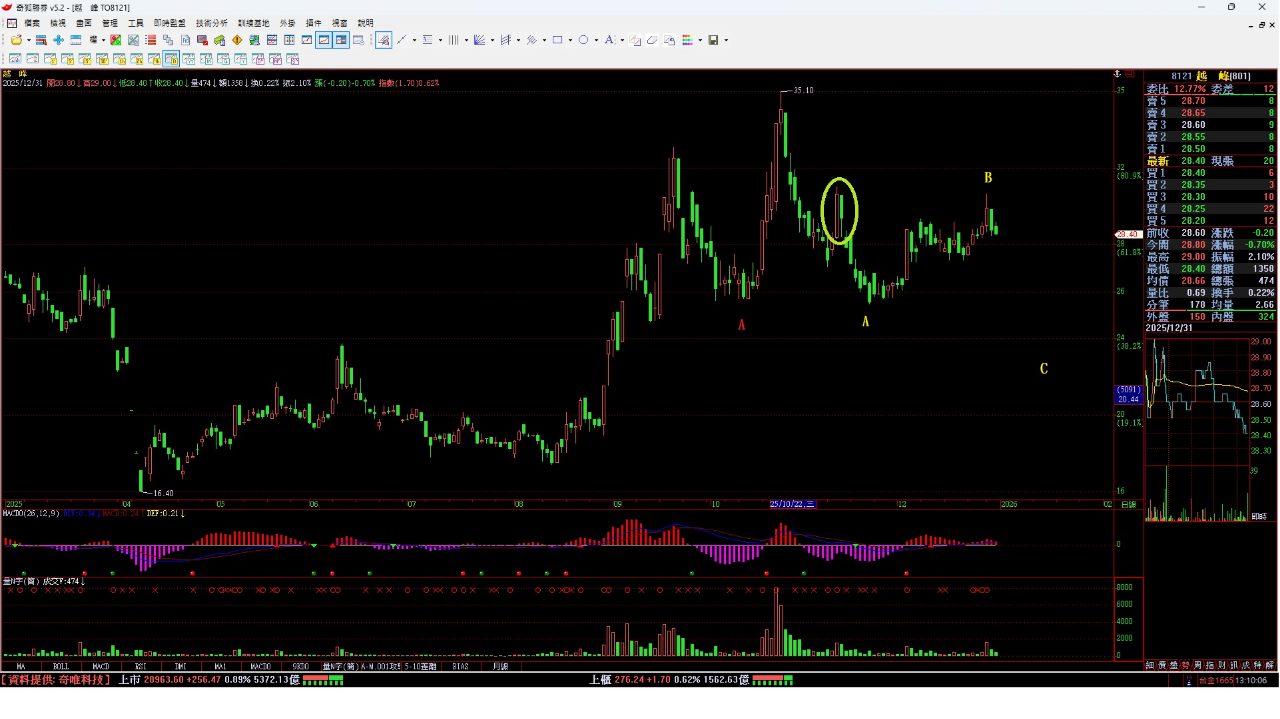Expand dropdown arrow beside vertical lines tool
This screenshot has width=1280, height=719.
point(466,40)
